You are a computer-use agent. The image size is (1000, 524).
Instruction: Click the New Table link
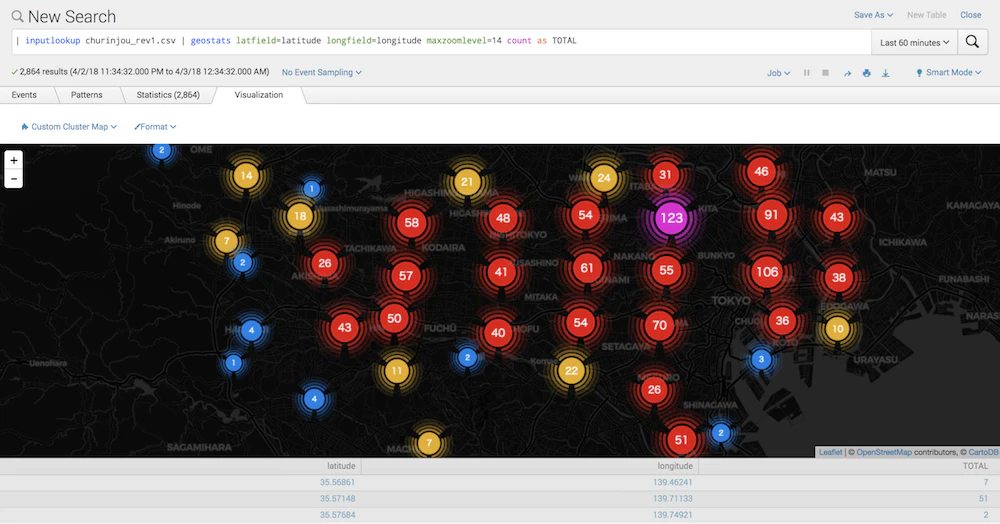tap(927, 15)
